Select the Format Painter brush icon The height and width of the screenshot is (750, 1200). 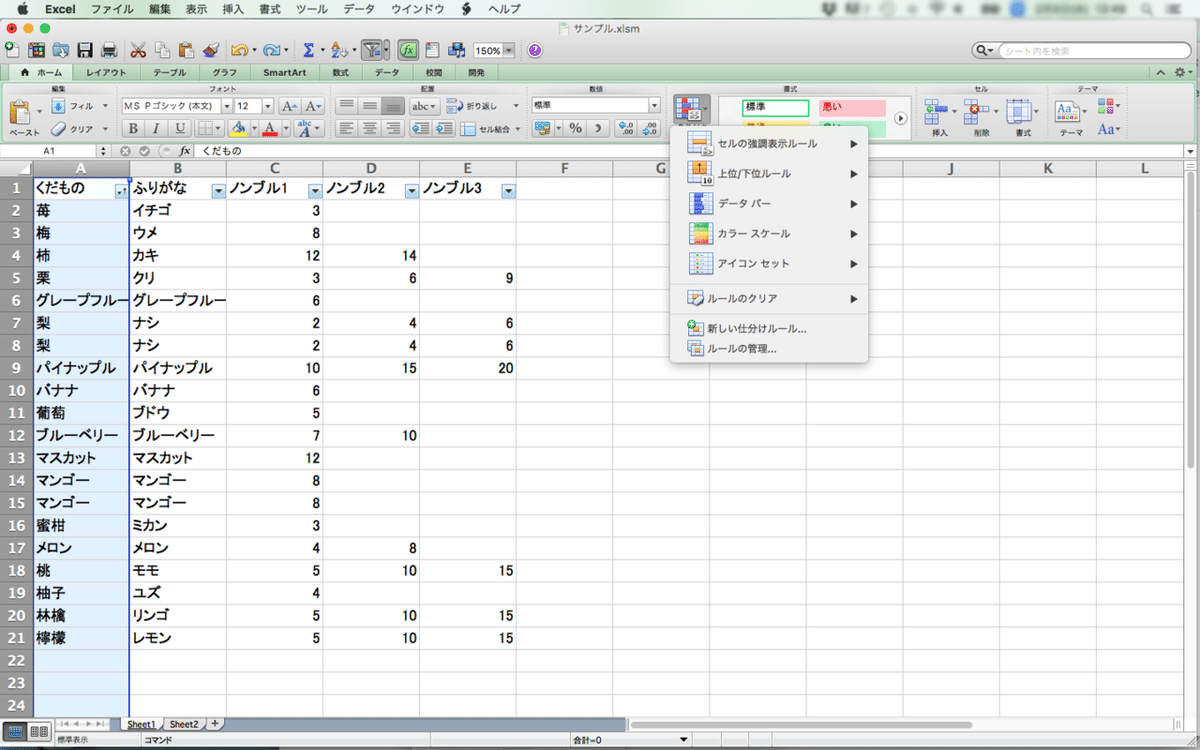210,50
